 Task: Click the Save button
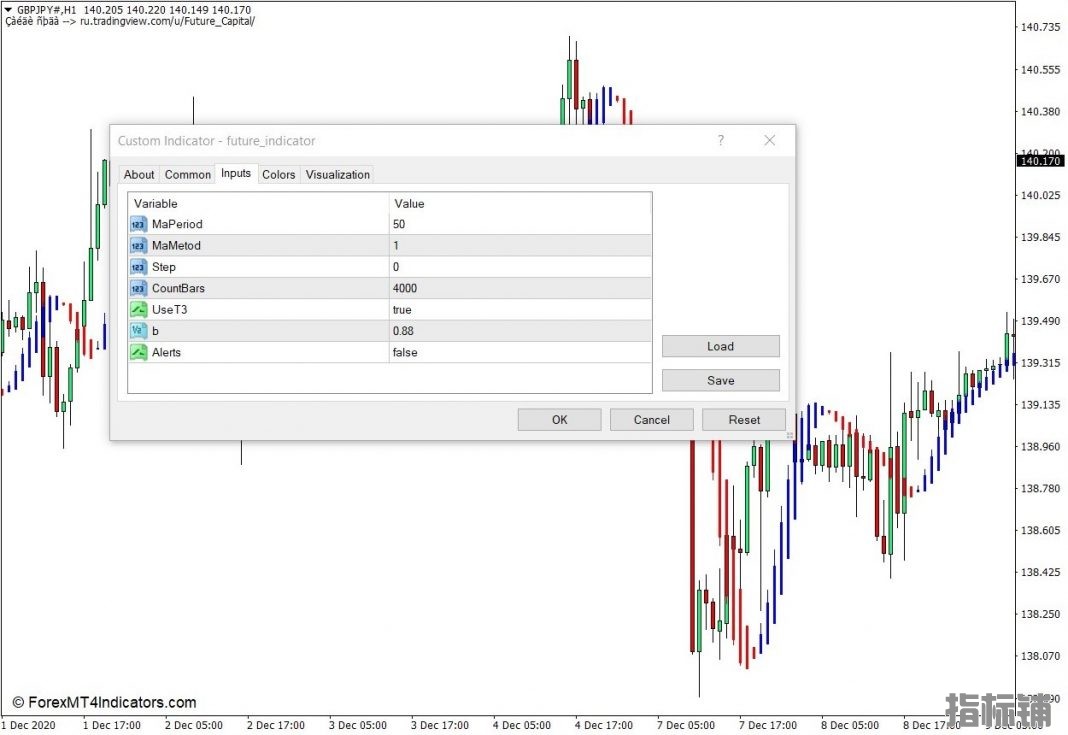721,380
